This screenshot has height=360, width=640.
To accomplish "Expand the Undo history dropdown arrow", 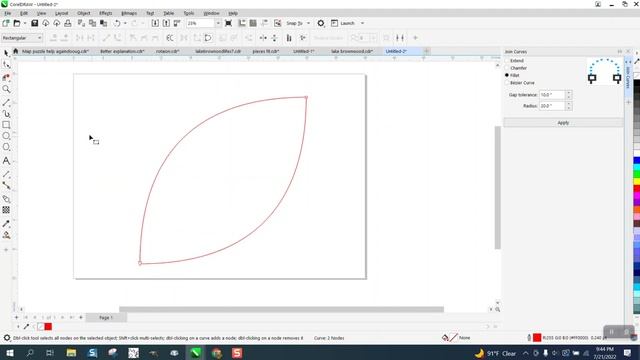I will point(125,23).
